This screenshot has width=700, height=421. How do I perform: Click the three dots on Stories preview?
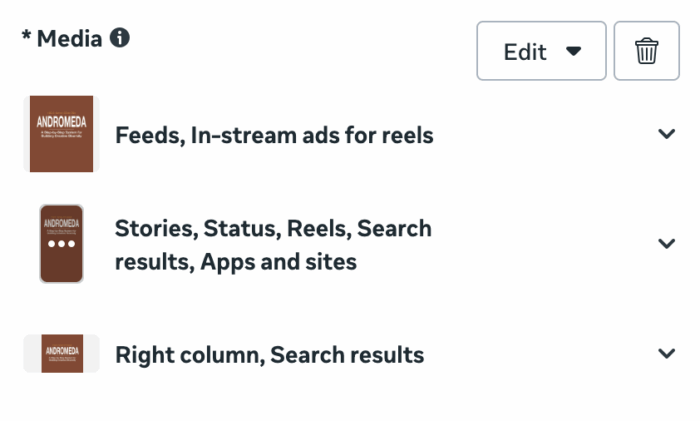pos(61,245)
